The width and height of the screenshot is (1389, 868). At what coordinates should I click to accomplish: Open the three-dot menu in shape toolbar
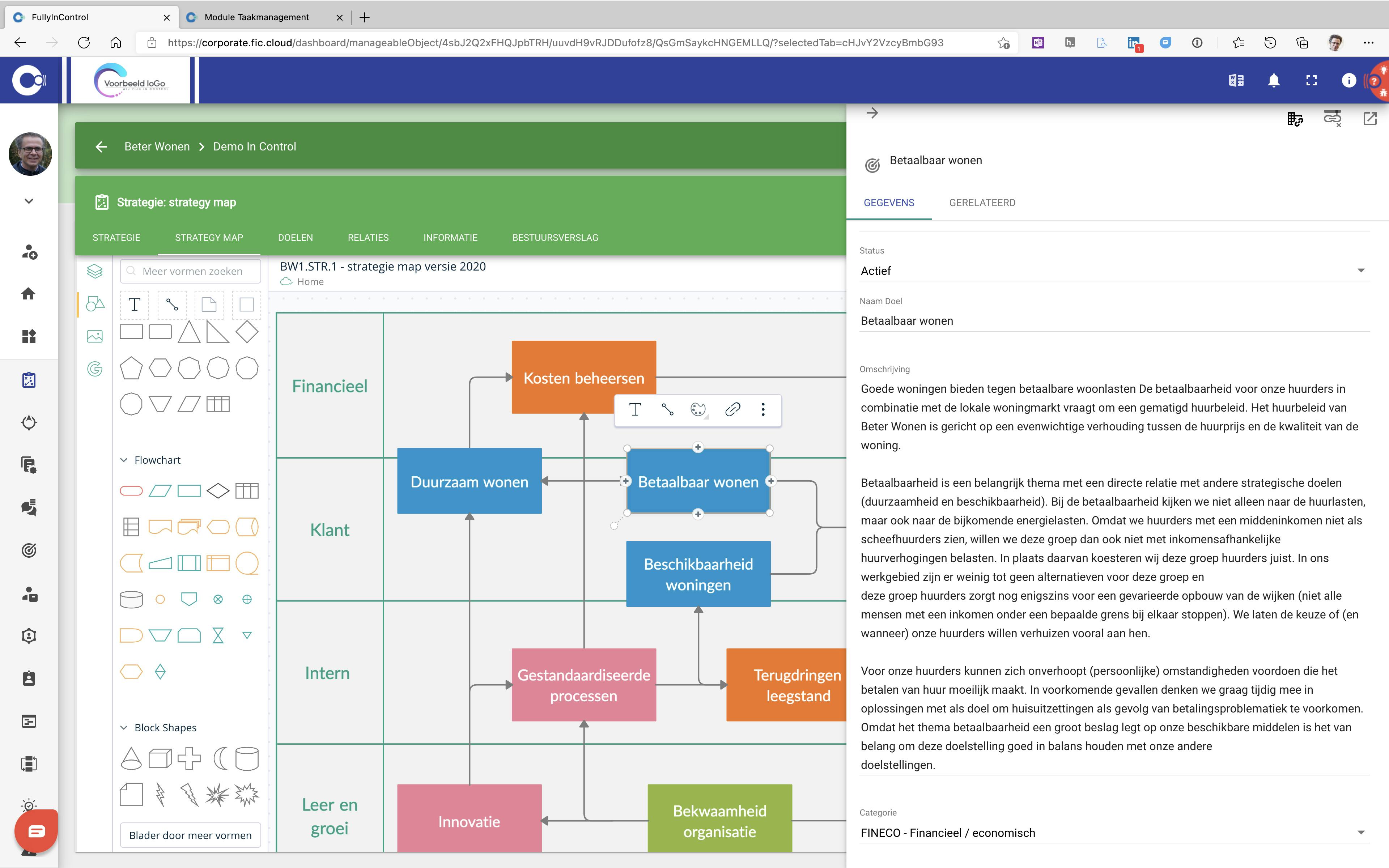[x=763, y=409]
